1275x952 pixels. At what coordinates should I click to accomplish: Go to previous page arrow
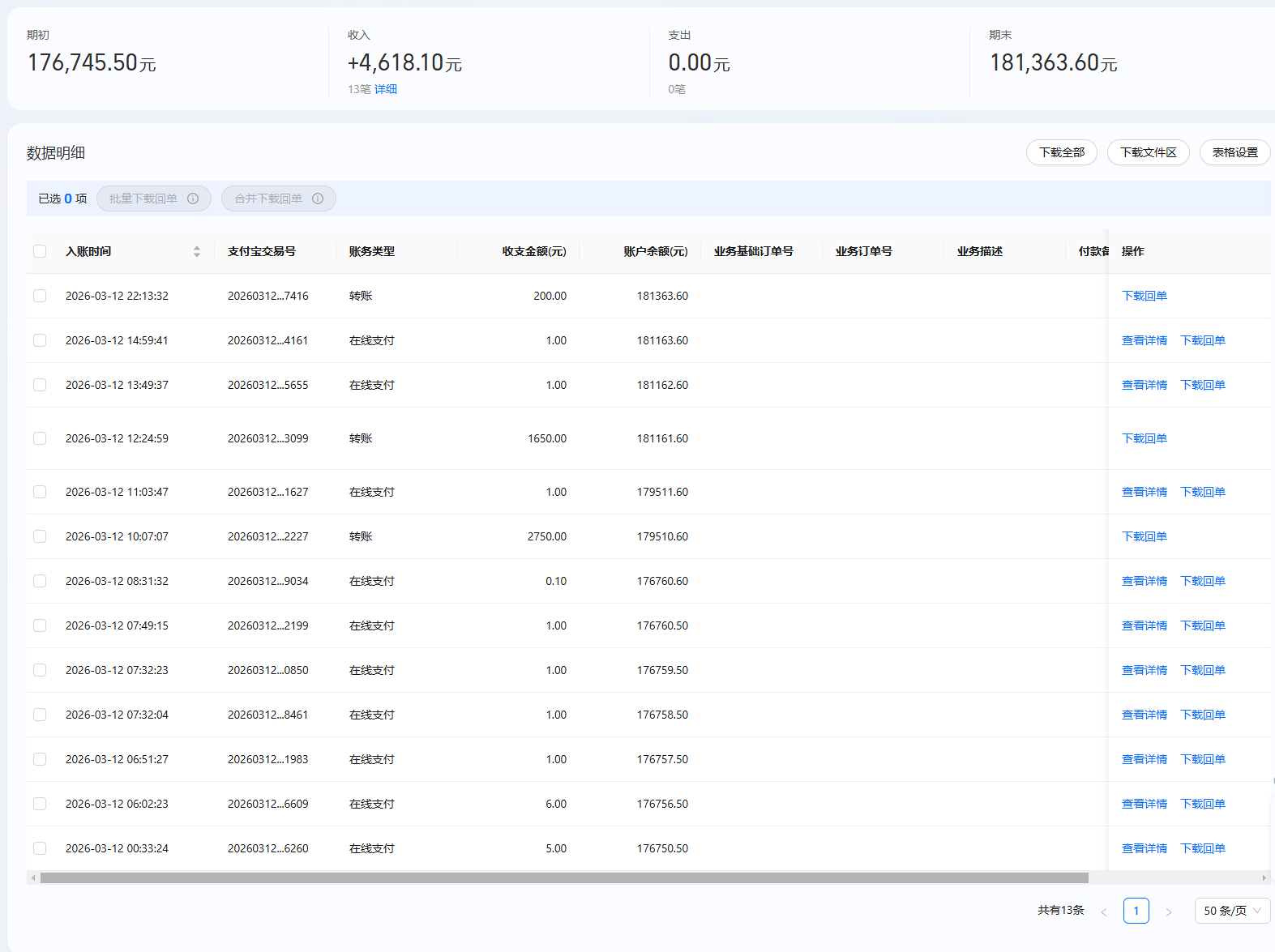tap(1103, 911)
